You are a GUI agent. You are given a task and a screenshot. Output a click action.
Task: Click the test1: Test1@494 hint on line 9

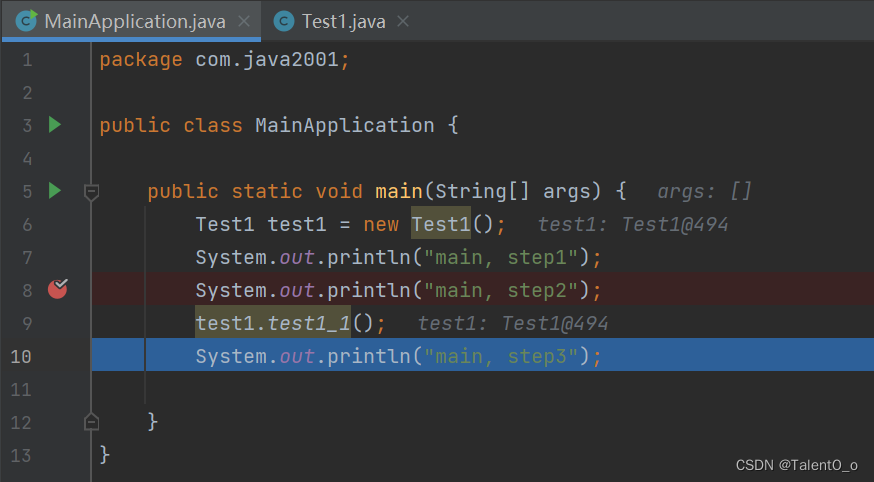[x=513, y=323]
